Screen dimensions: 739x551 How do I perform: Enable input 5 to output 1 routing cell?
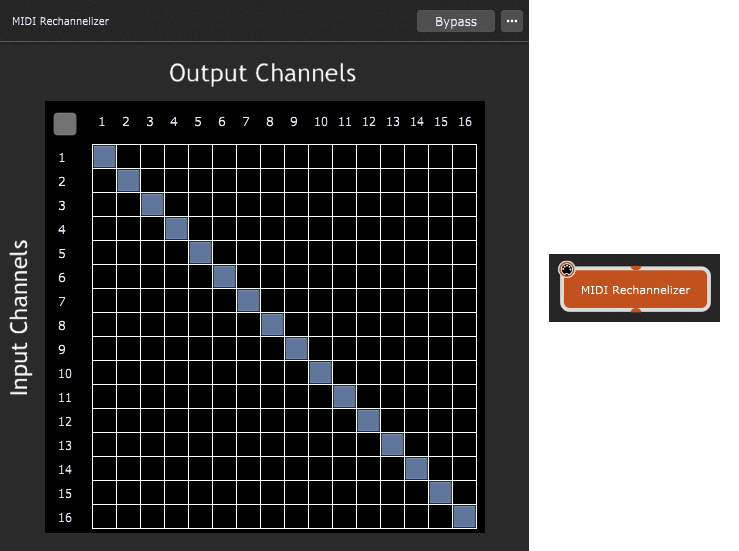105,253
